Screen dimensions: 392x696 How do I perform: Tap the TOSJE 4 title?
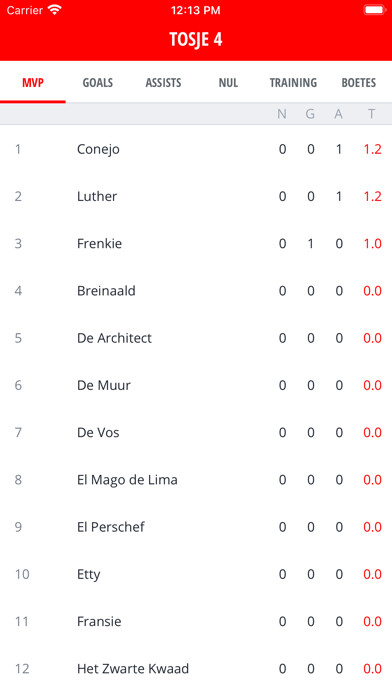(x=196, y=40)
